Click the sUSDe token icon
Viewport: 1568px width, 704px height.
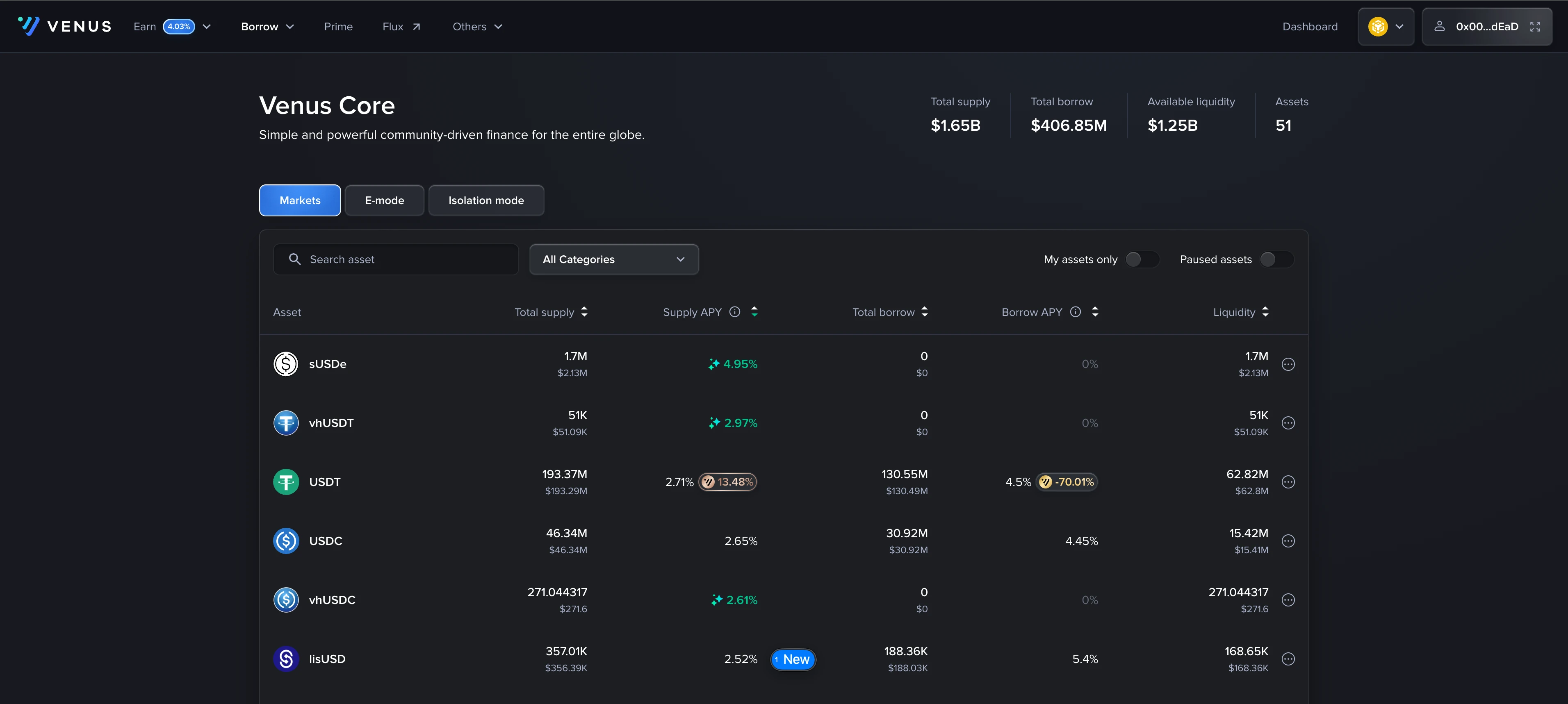pyautogui.click(x=285, y=364)
